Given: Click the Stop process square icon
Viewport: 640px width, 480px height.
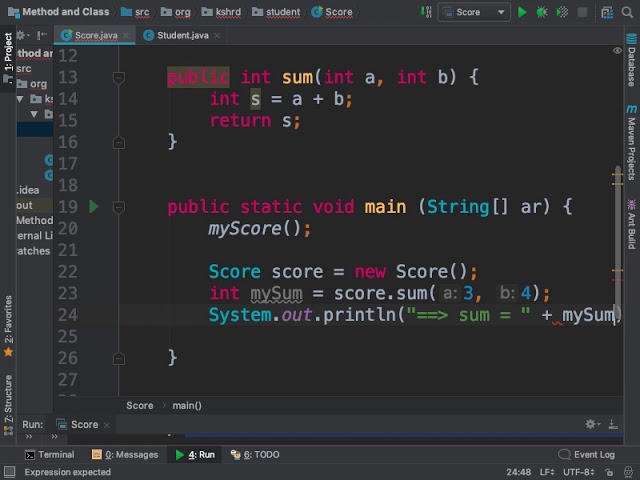Looking at the screenshot, I should 582,12.
